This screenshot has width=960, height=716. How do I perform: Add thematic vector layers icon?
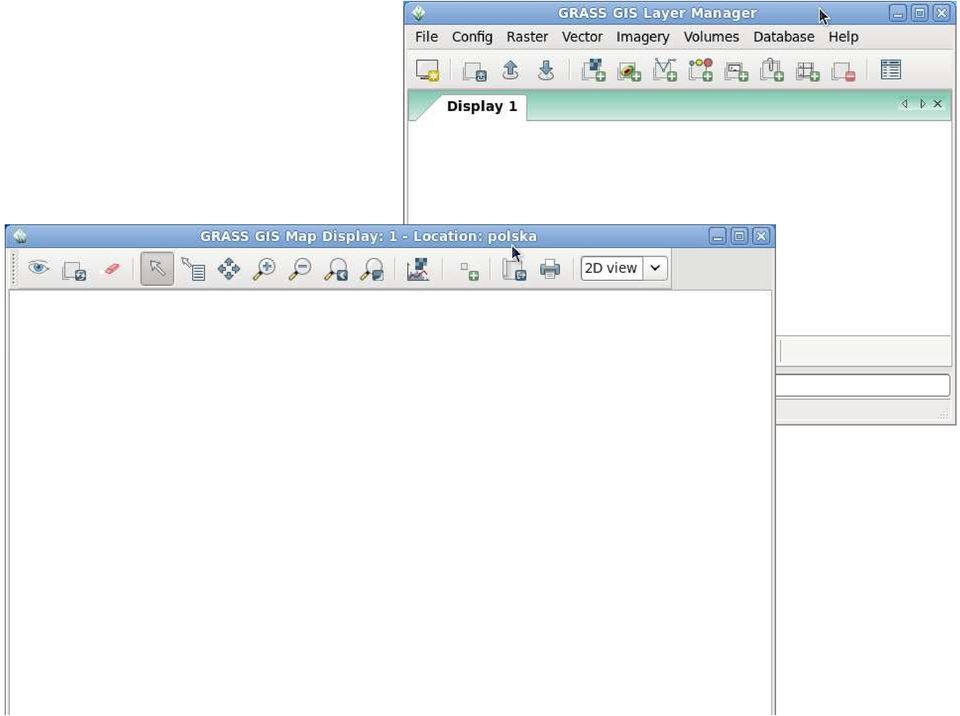(700, 70)
